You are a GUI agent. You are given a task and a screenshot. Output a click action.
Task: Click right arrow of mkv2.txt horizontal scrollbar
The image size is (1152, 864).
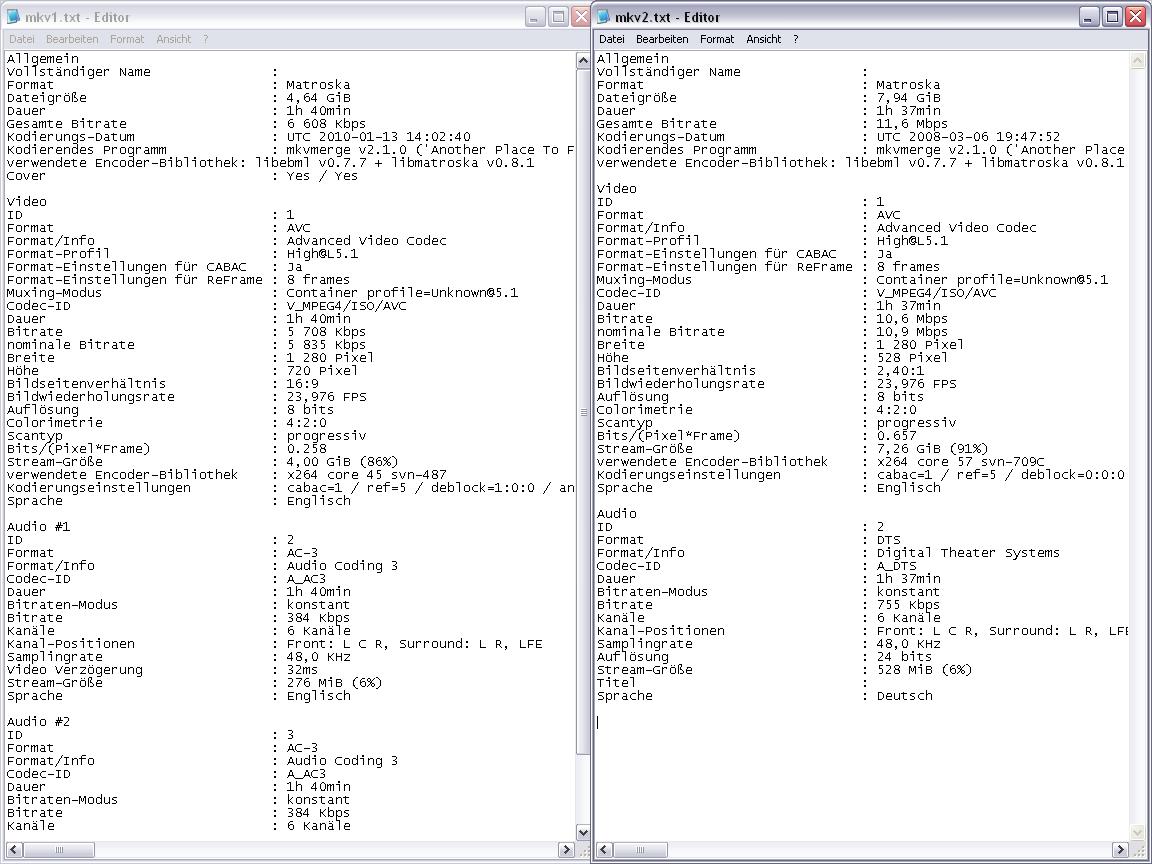pyautogui.click(x=1122, y=850)
